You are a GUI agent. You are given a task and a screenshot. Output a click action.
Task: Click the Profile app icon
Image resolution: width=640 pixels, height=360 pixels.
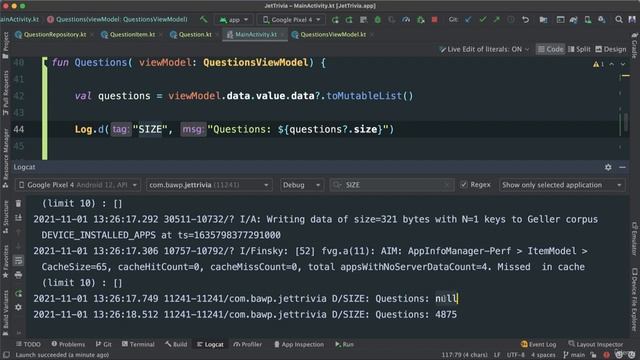(406, 20)
